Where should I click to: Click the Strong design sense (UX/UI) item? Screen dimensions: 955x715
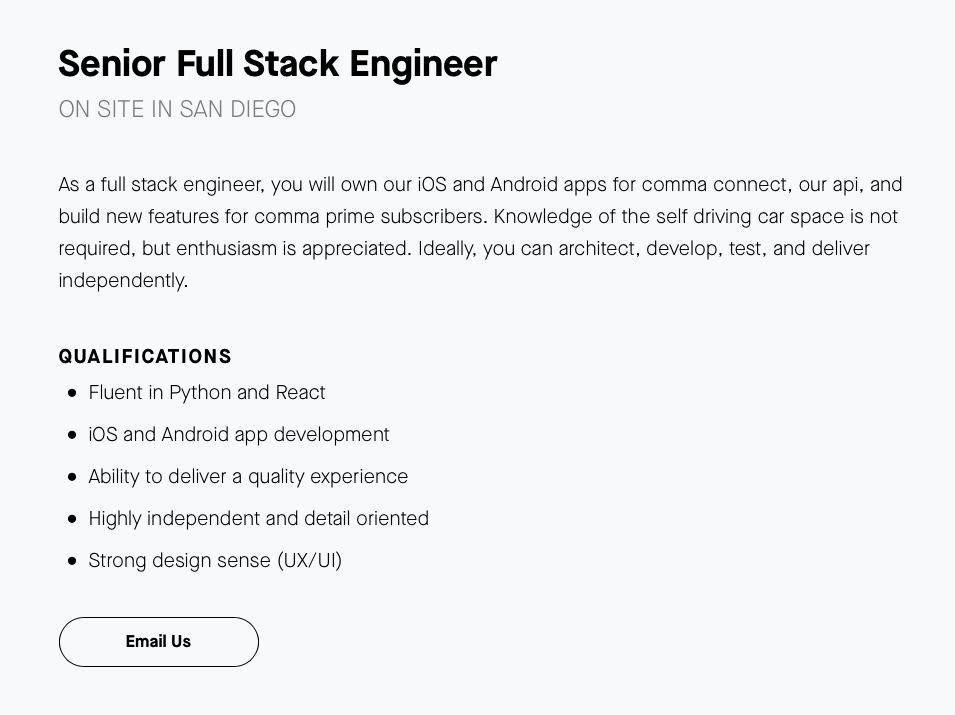point(215,561)
